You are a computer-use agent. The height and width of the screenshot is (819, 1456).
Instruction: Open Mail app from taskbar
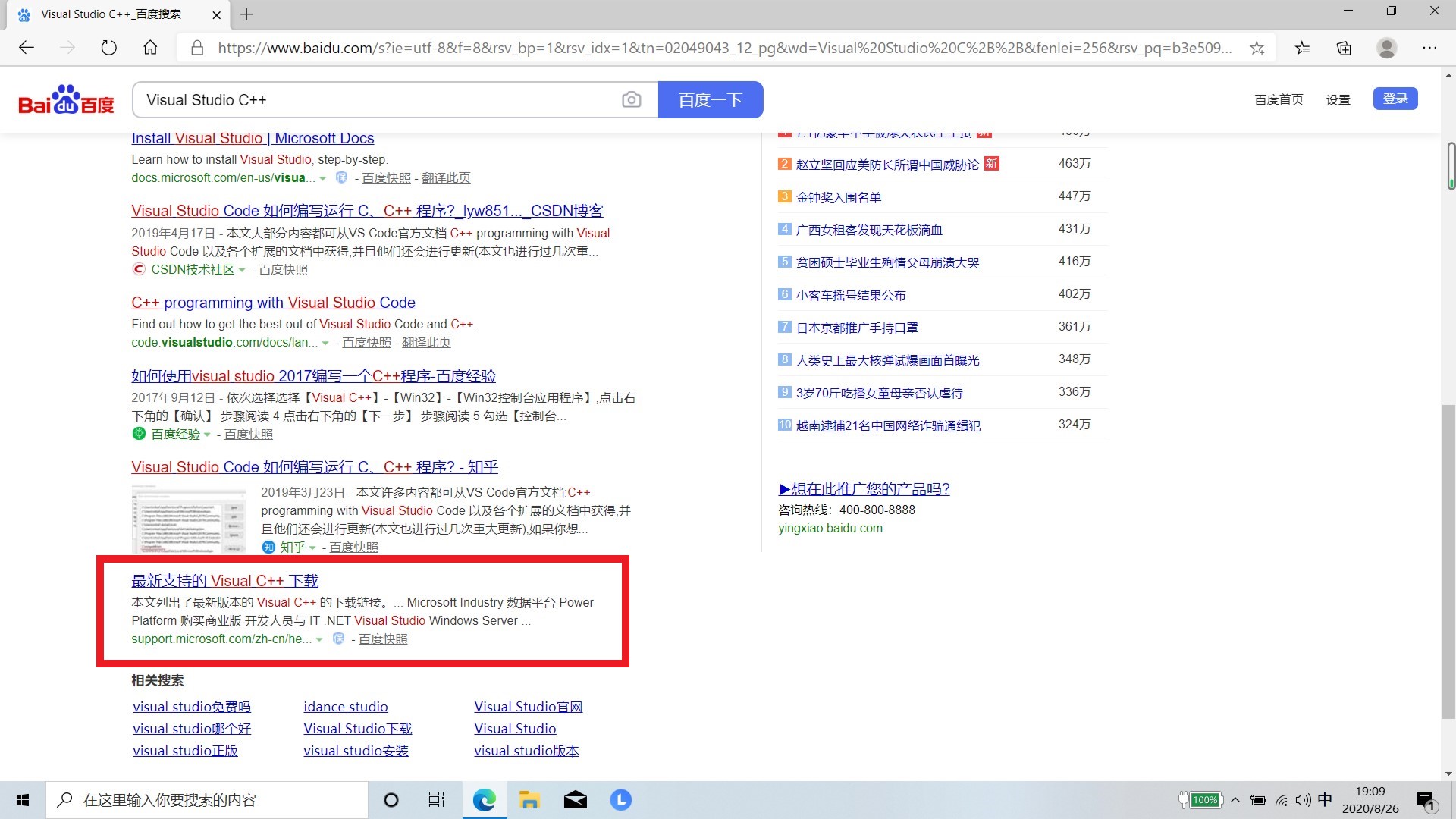point(575,800)
